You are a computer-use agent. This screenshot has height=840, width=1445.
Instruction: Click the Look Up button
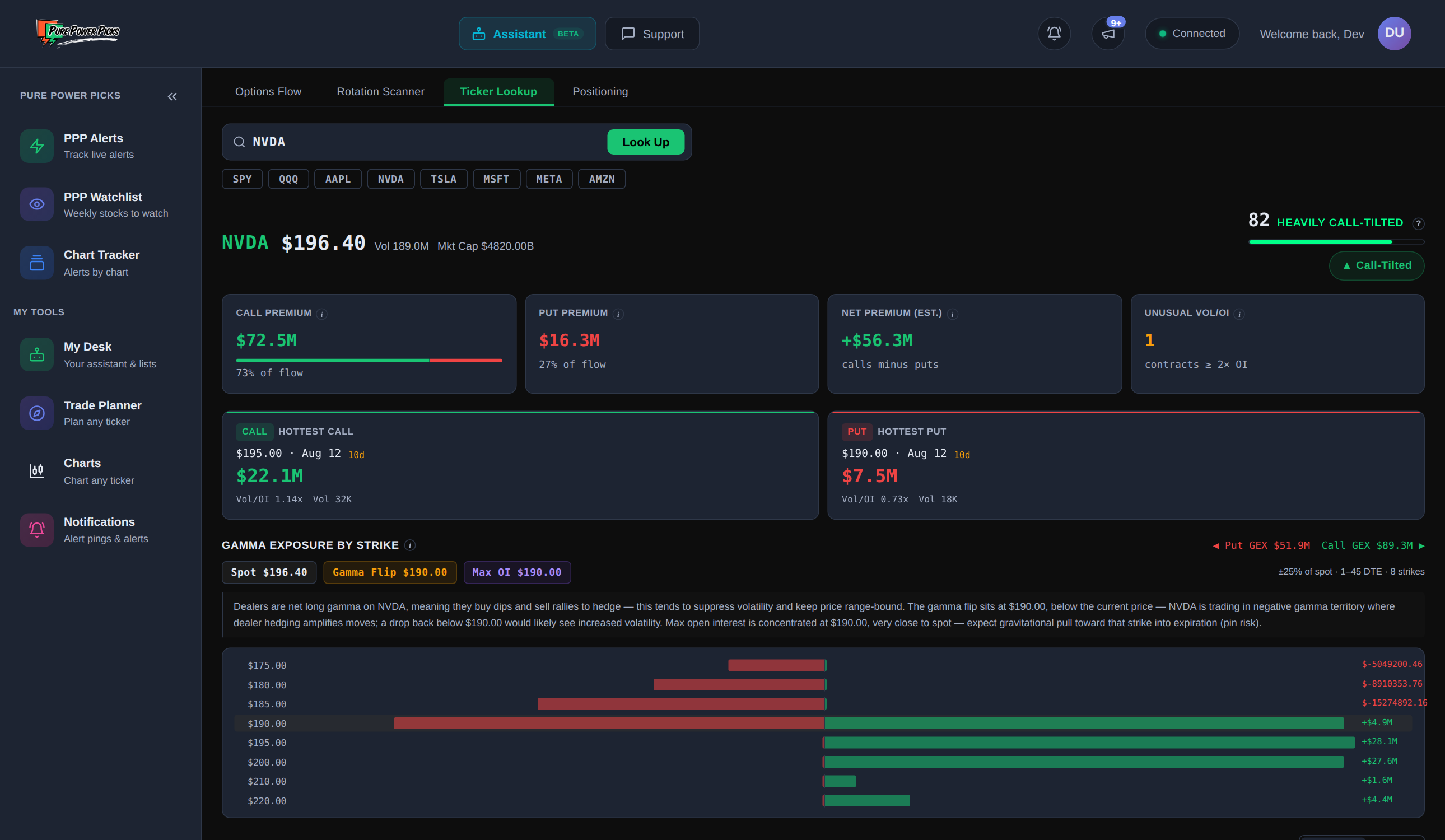646,142
